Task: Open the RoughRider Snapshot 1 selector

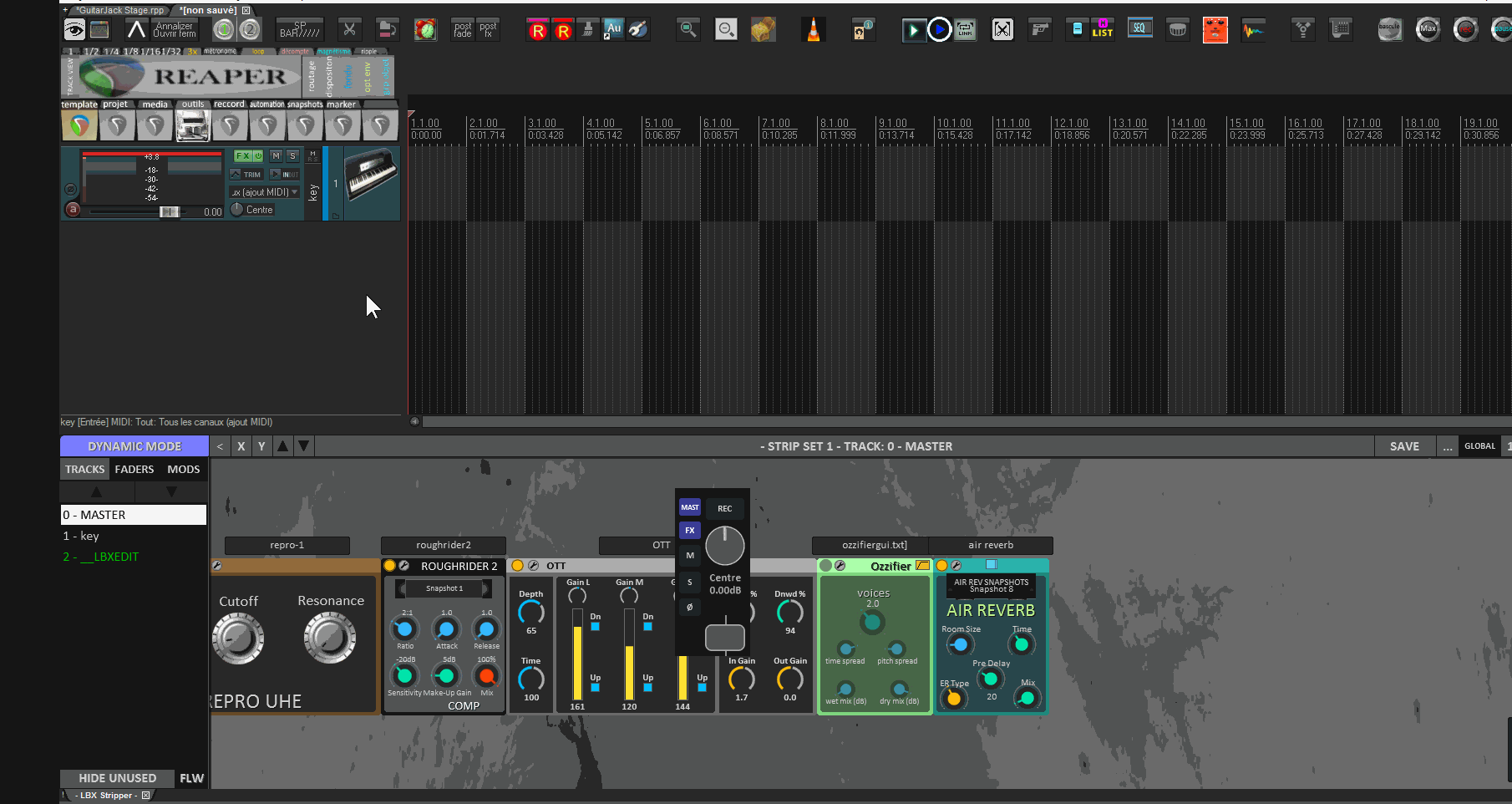Action: click(444, 588)
